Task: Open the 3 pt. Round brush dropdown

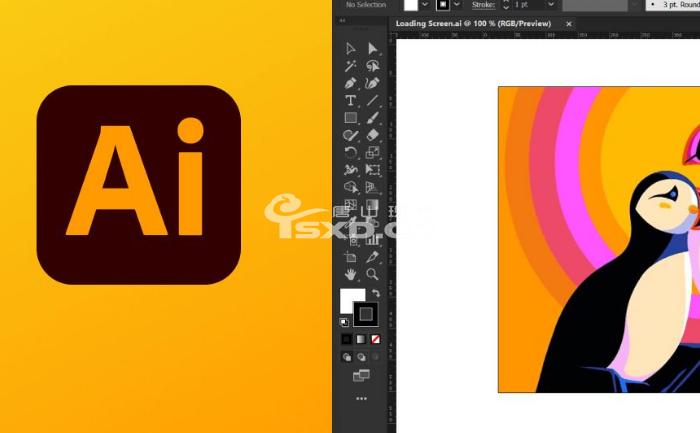Action: [x=673, y=4]
